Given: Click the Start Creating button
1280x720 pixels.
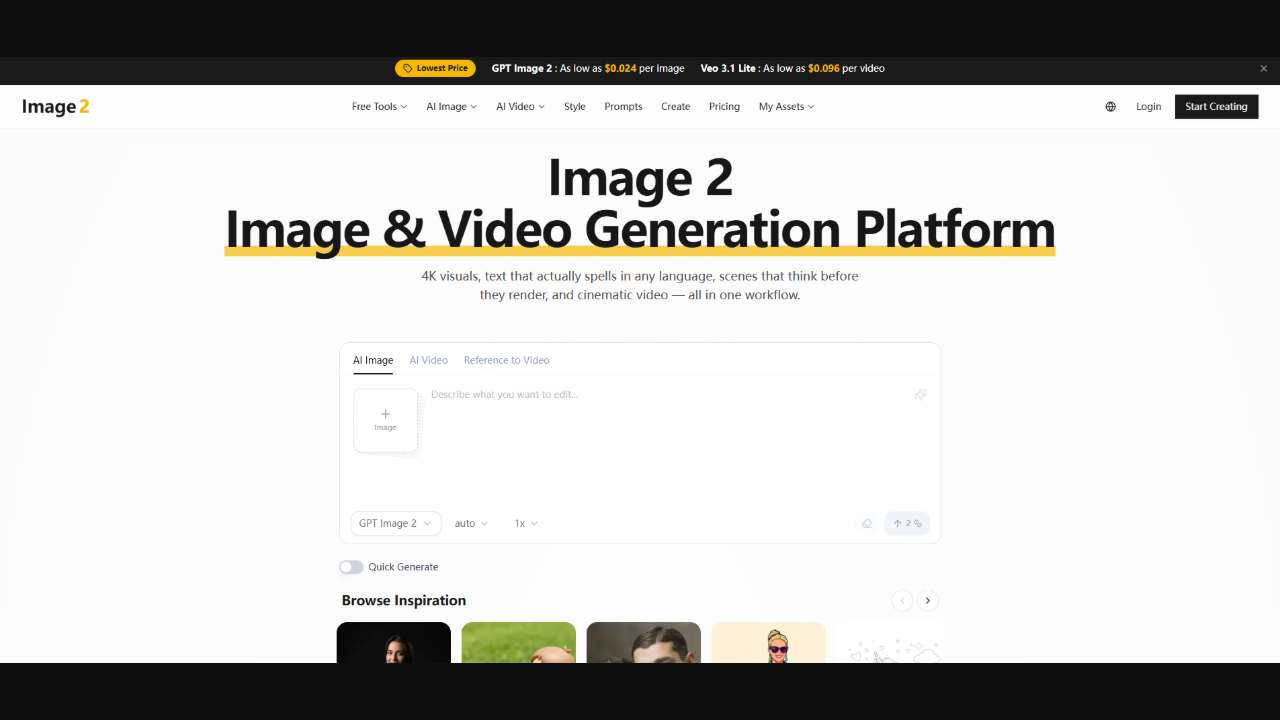Looking at the screenshot, I should pos(1216,106).
